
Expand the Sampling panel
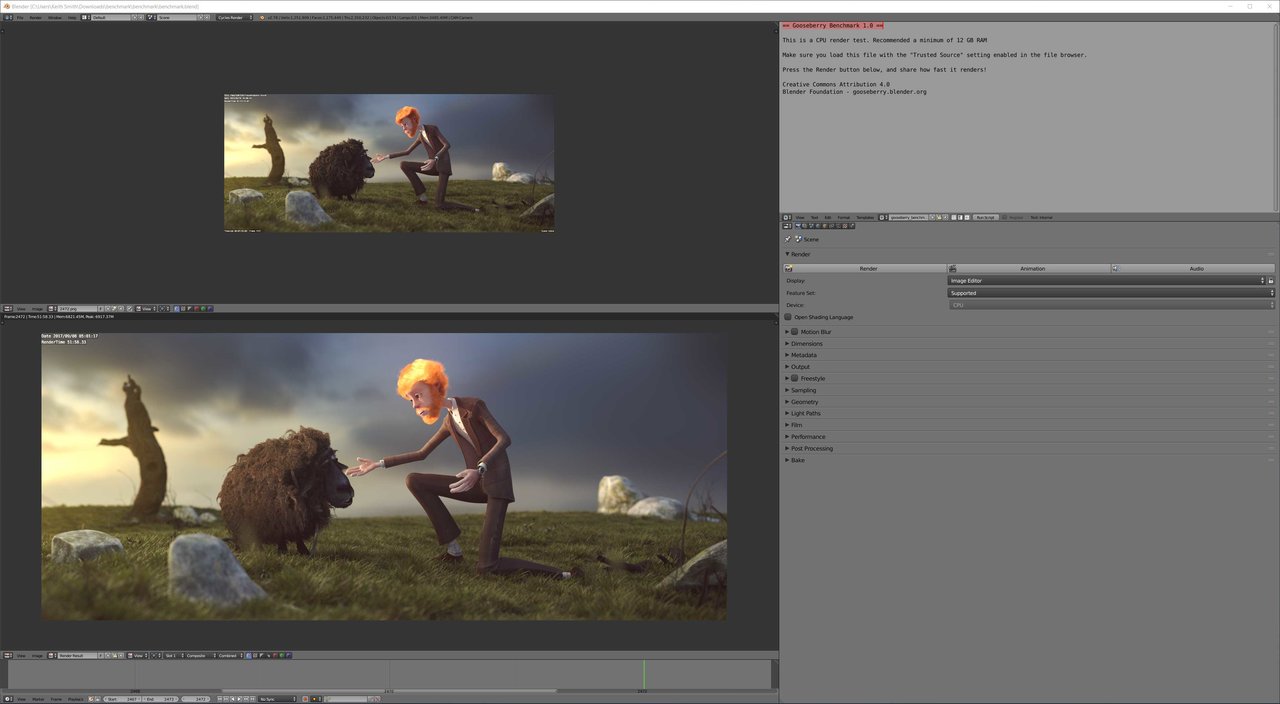pyautogui.click(x=803, y=390)
